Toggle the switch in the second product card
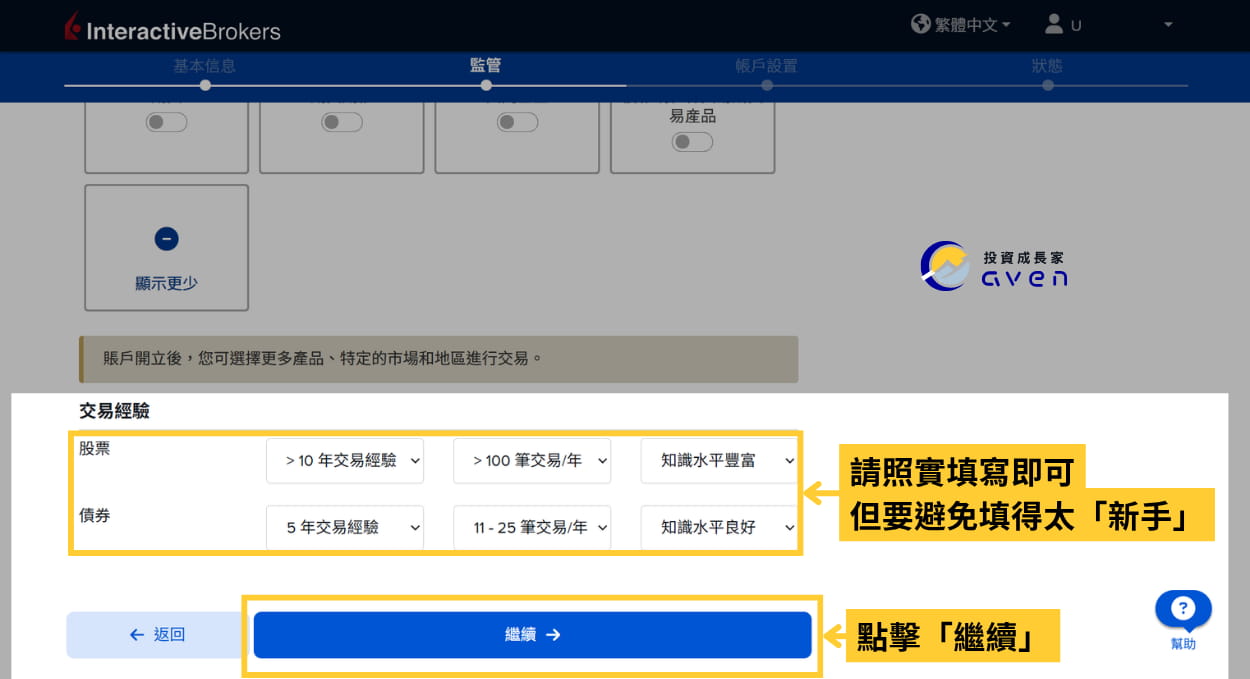 [x=342, y=122]
